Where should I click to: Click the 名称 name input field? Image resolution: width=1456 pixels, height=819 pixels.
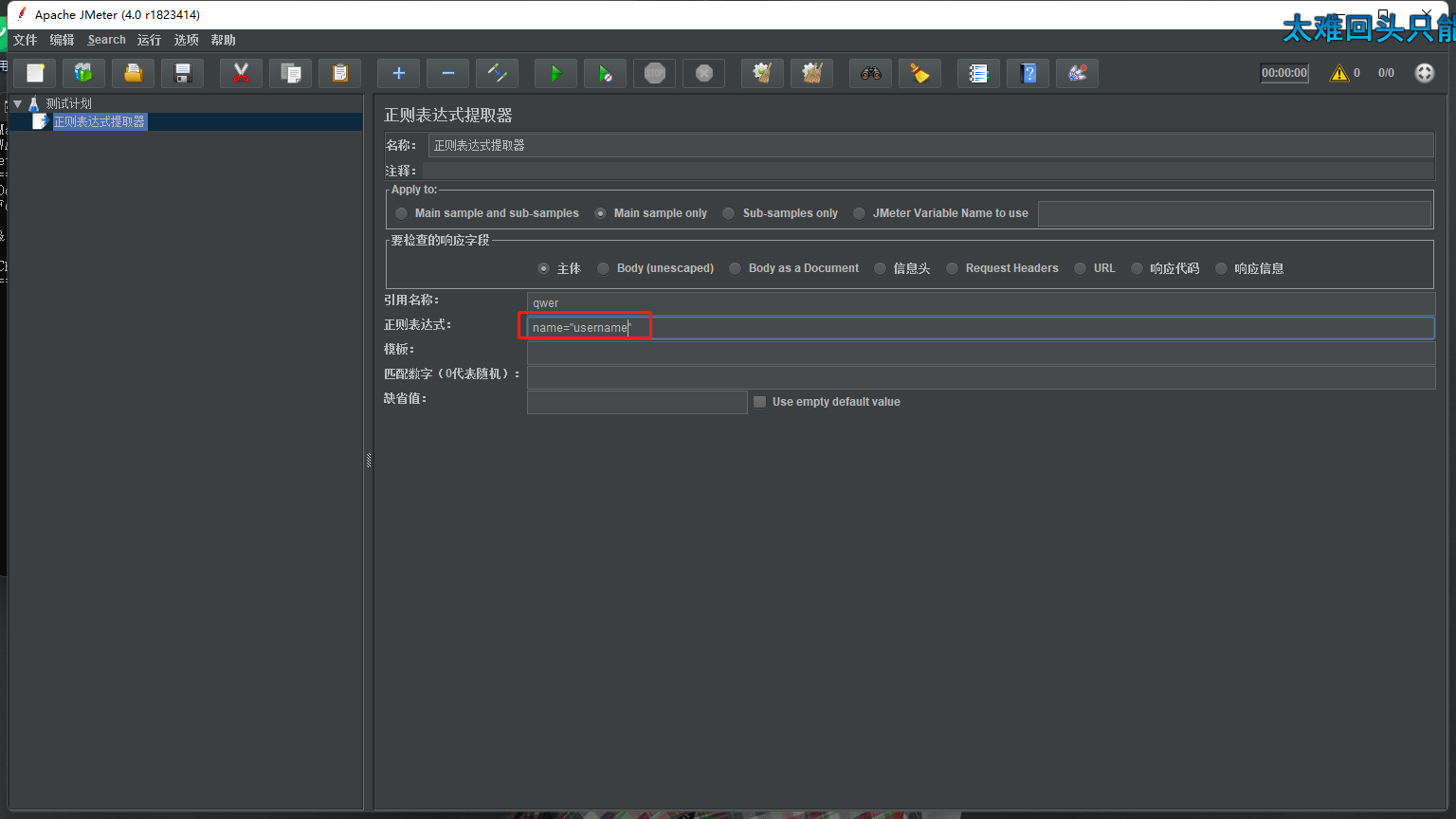[x=931, y=145]
